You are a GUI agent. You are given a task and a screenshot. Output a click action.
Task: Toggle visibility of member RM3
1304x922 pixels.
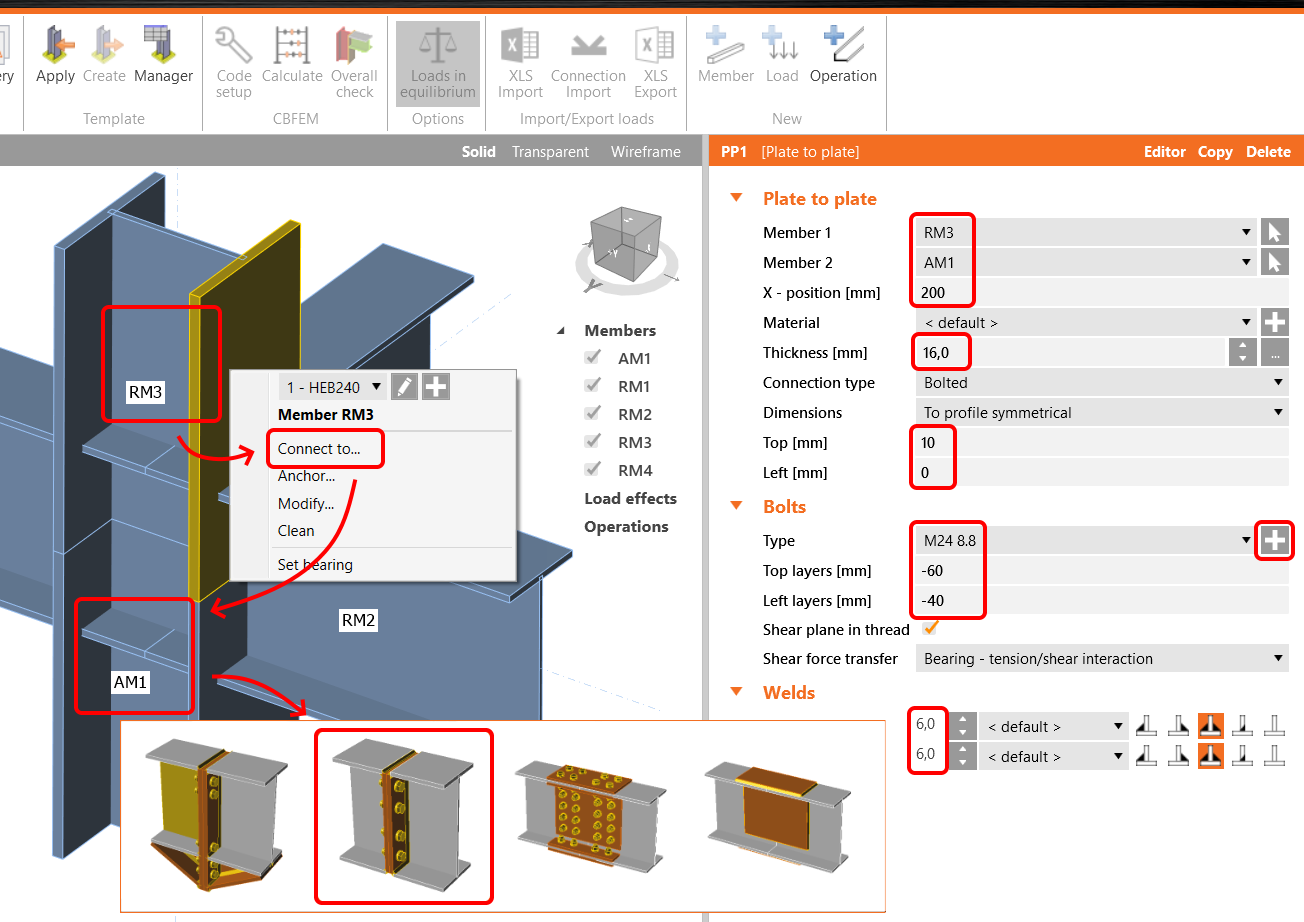tap(594, 442)
